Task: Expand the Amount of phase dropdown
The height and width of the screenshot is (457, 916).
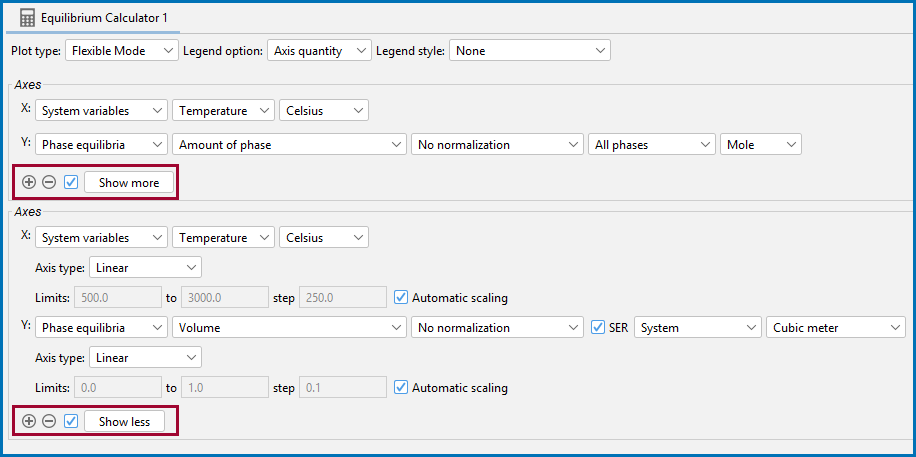Action: coord(289,144)
